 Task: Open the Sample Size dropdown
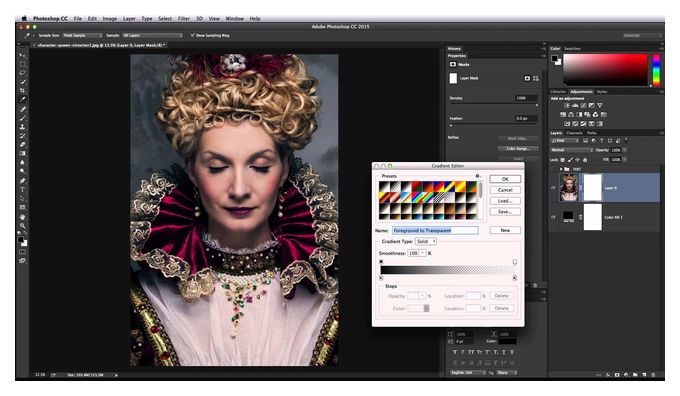click(x=82, y=35)
